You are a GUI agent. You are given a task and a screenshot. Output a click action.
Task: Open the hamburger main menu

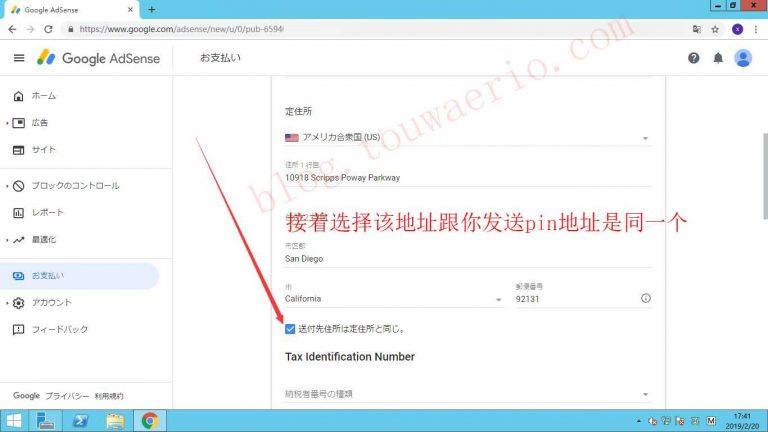tap(19, 58)
